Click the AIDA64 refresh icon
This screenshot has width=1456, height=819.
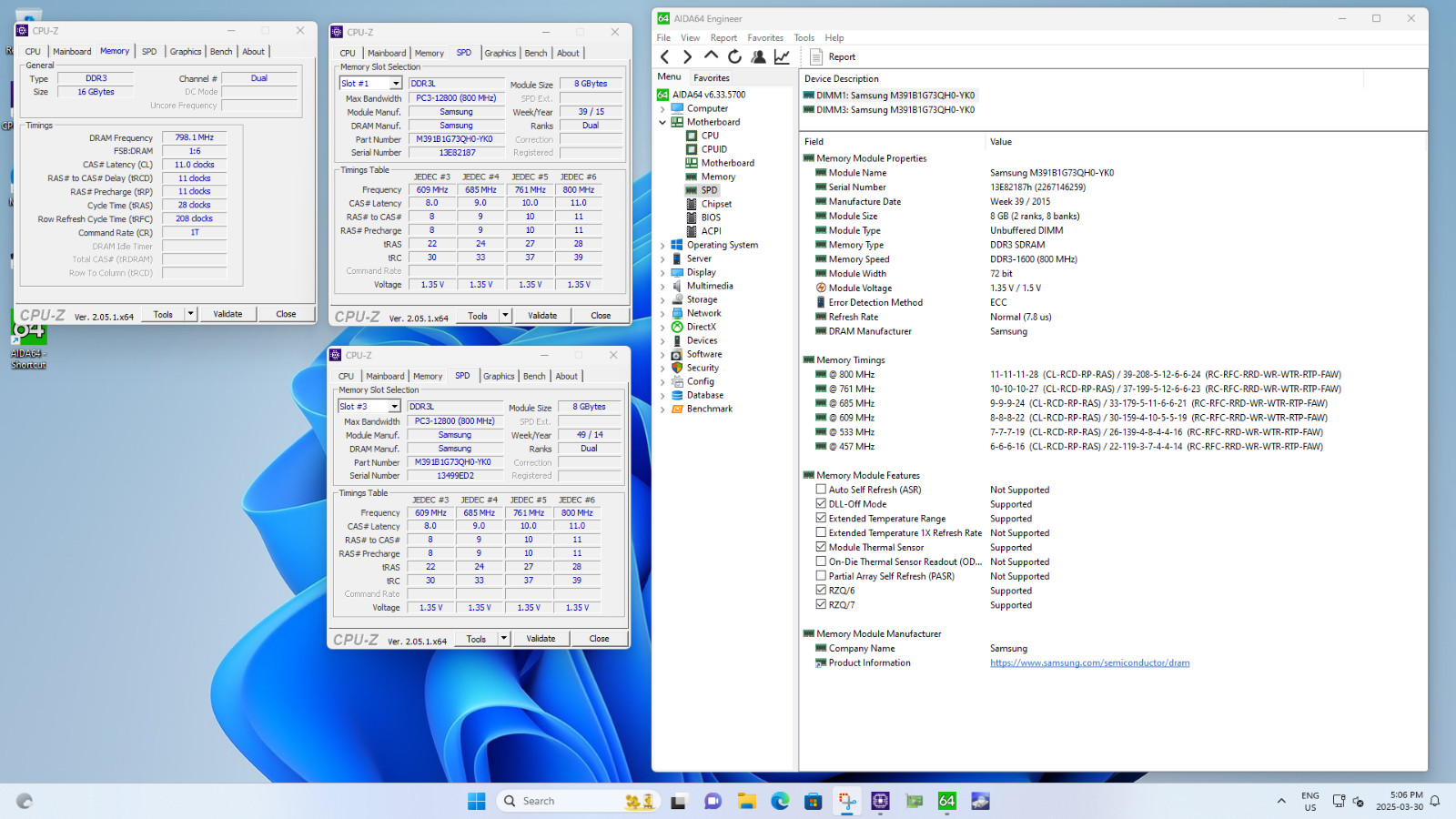734,56
